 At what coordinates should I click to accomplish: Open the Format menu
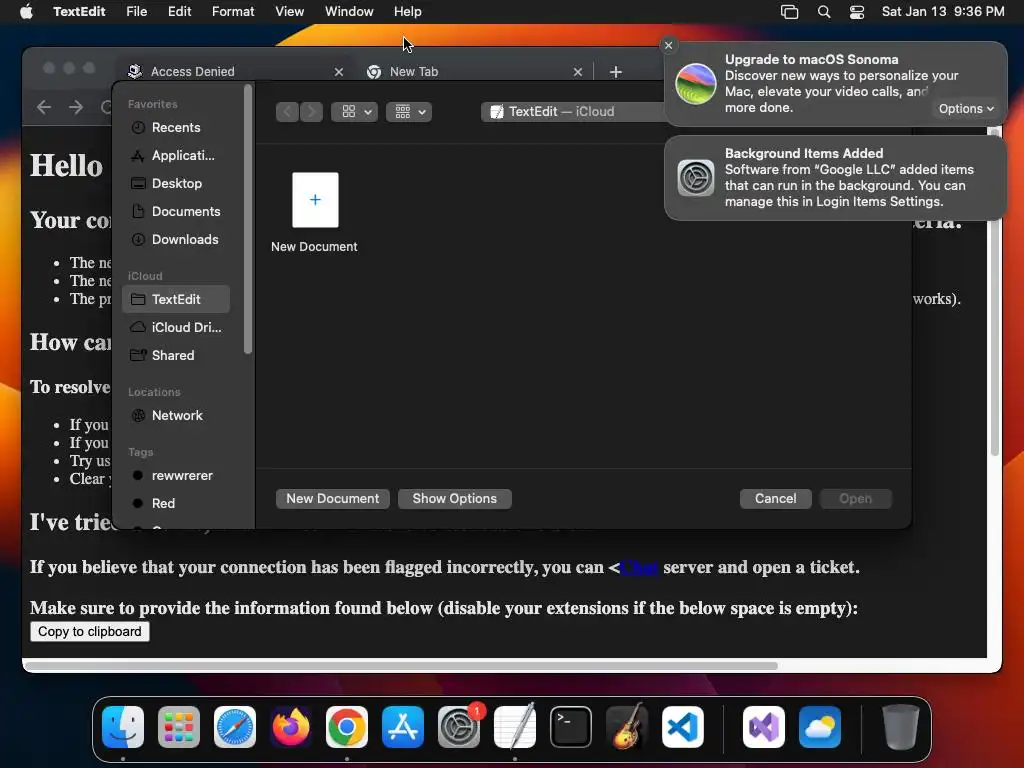233,12
